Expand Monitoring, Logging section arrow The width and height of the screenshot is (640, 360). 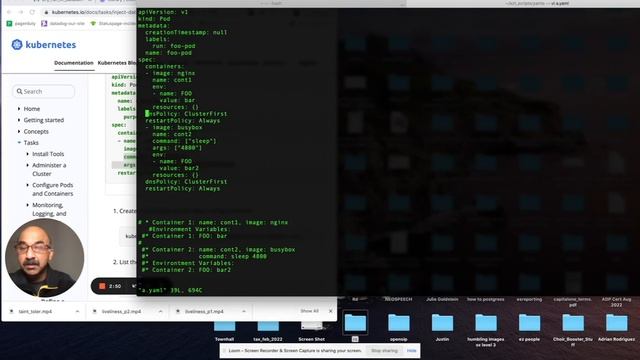pos(28,205)
